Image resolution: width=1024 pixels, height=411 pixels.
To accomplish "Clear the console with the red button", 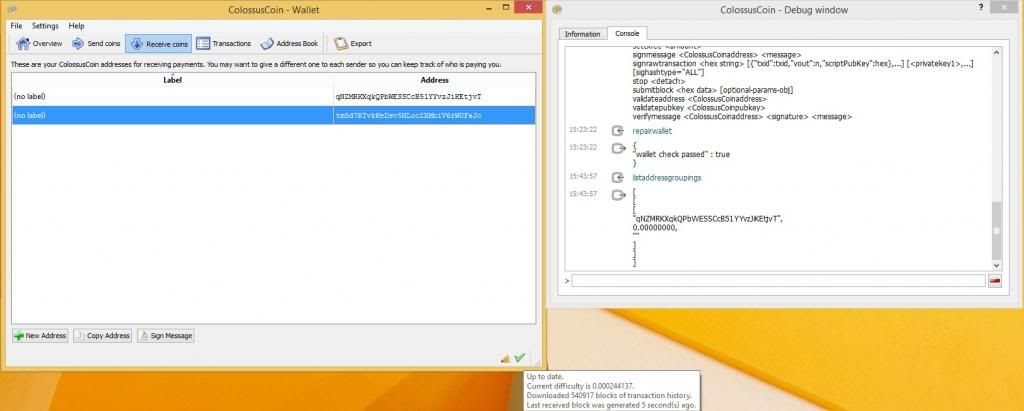I will 995,280.
